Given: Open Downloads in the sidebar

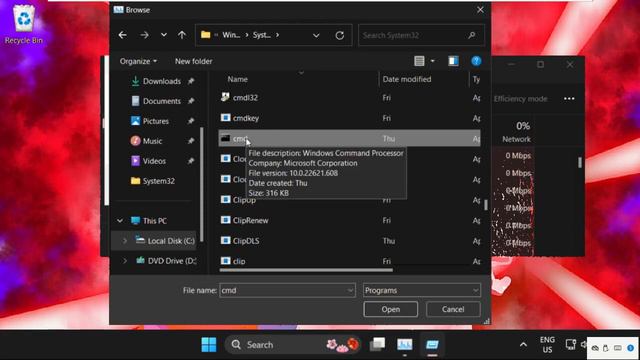Looking at the screenshot, I should tap(162, 81).
